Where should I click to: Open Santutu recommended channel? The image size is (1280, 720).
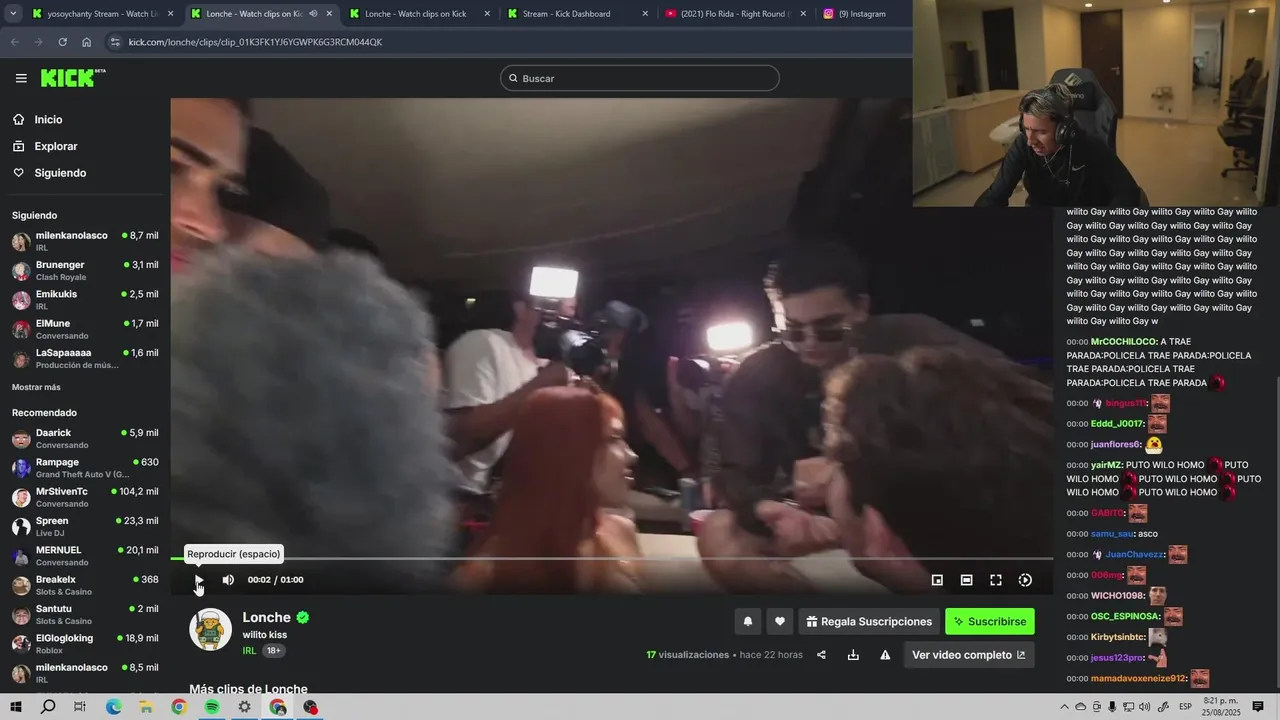(85, 614)
